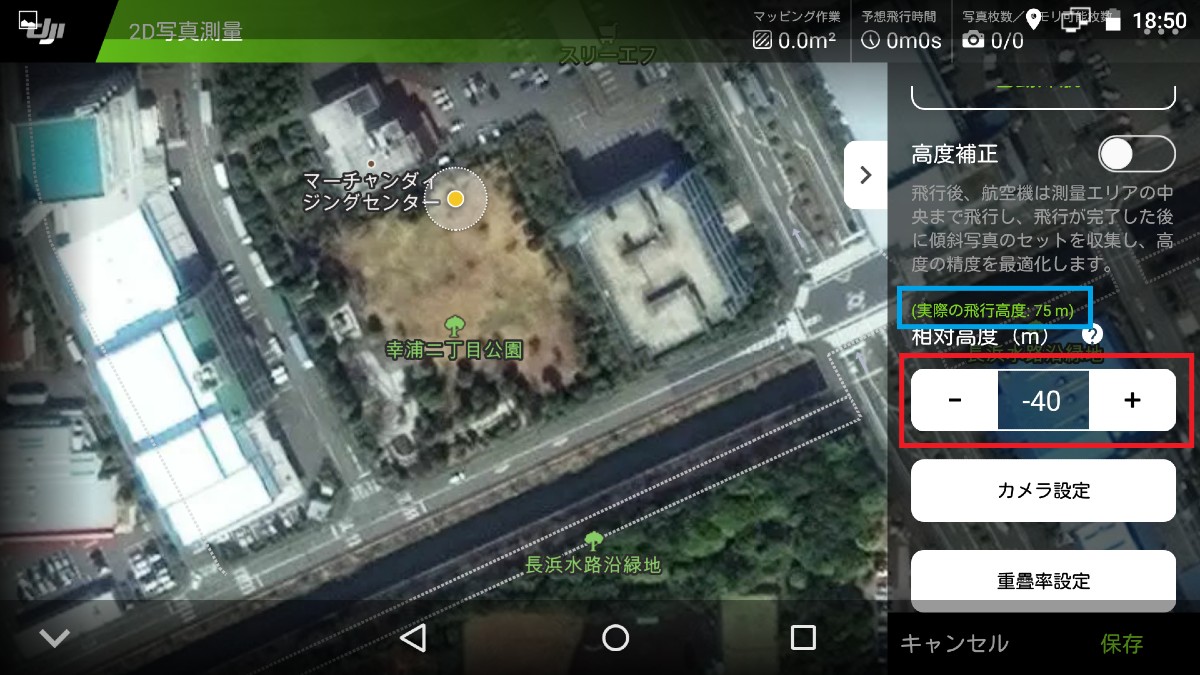This screenshot has height=675, width=1200.
Task: Enable the 高度補正 toggle switch
Action: [1136, 155]
